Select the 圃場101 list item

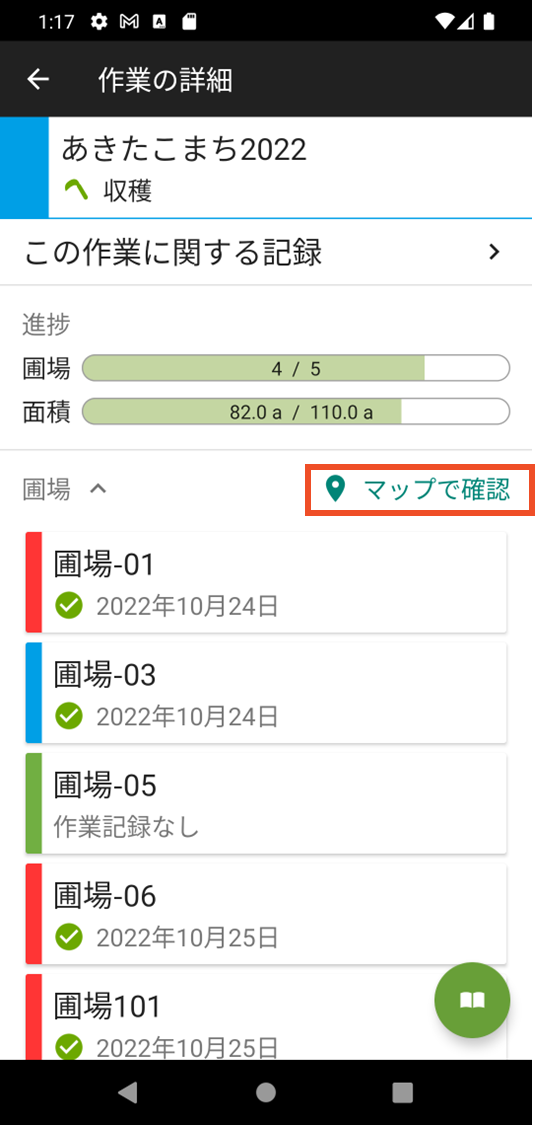(266, 1016)
